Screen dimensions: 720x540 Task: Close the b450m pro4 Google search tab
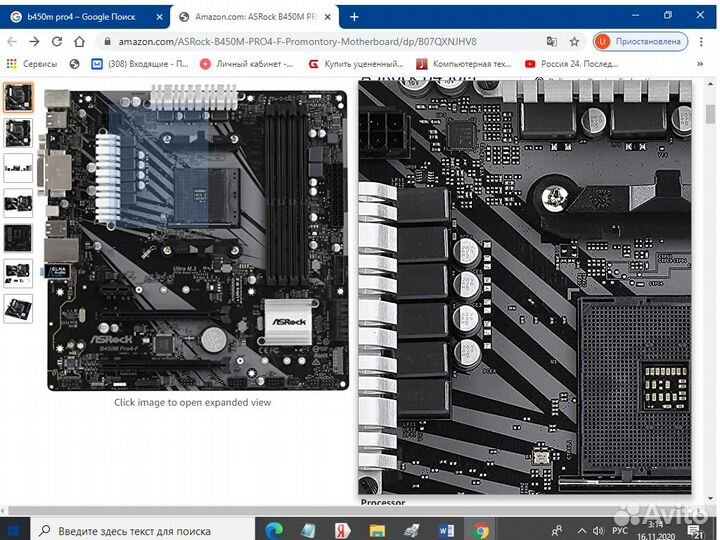[159, 17]
